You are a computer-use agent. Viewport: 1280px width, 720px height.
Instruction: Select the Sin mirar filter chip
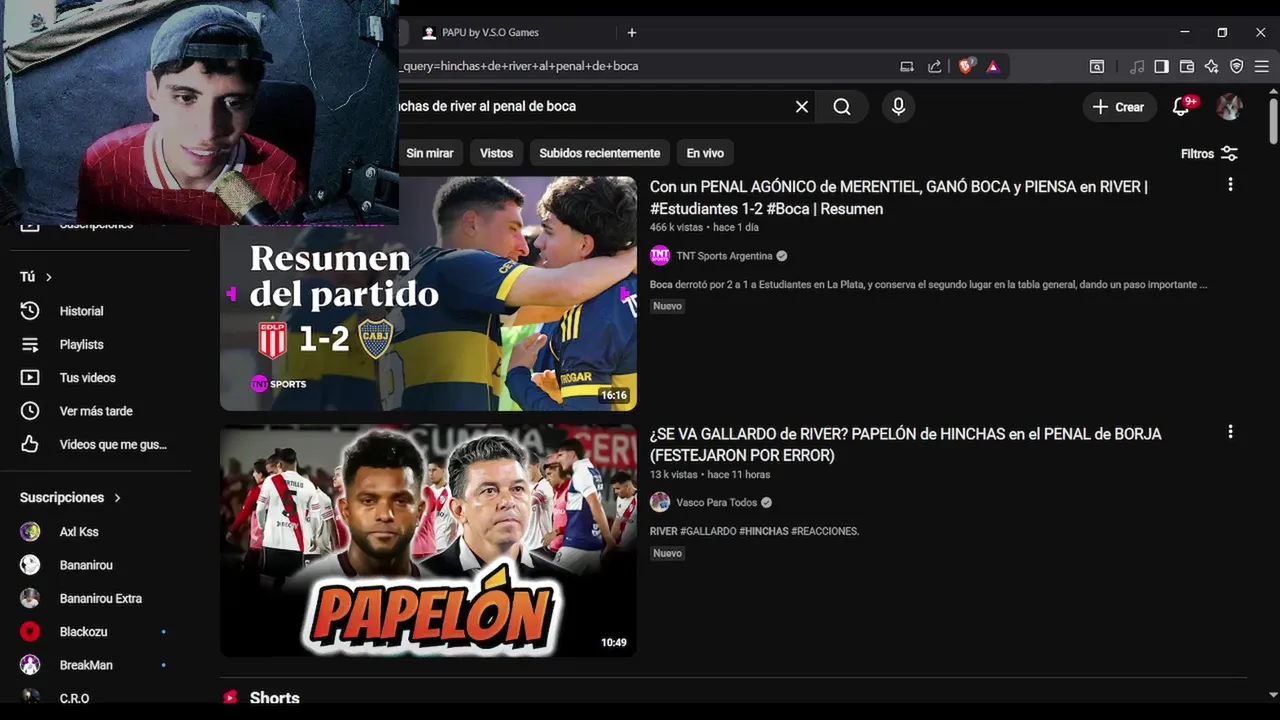429,153
